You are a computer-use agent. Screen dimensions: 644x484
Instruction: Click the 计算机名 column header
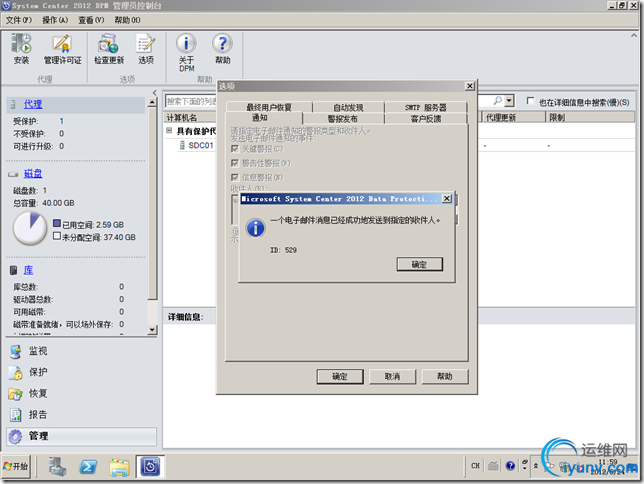190,118
